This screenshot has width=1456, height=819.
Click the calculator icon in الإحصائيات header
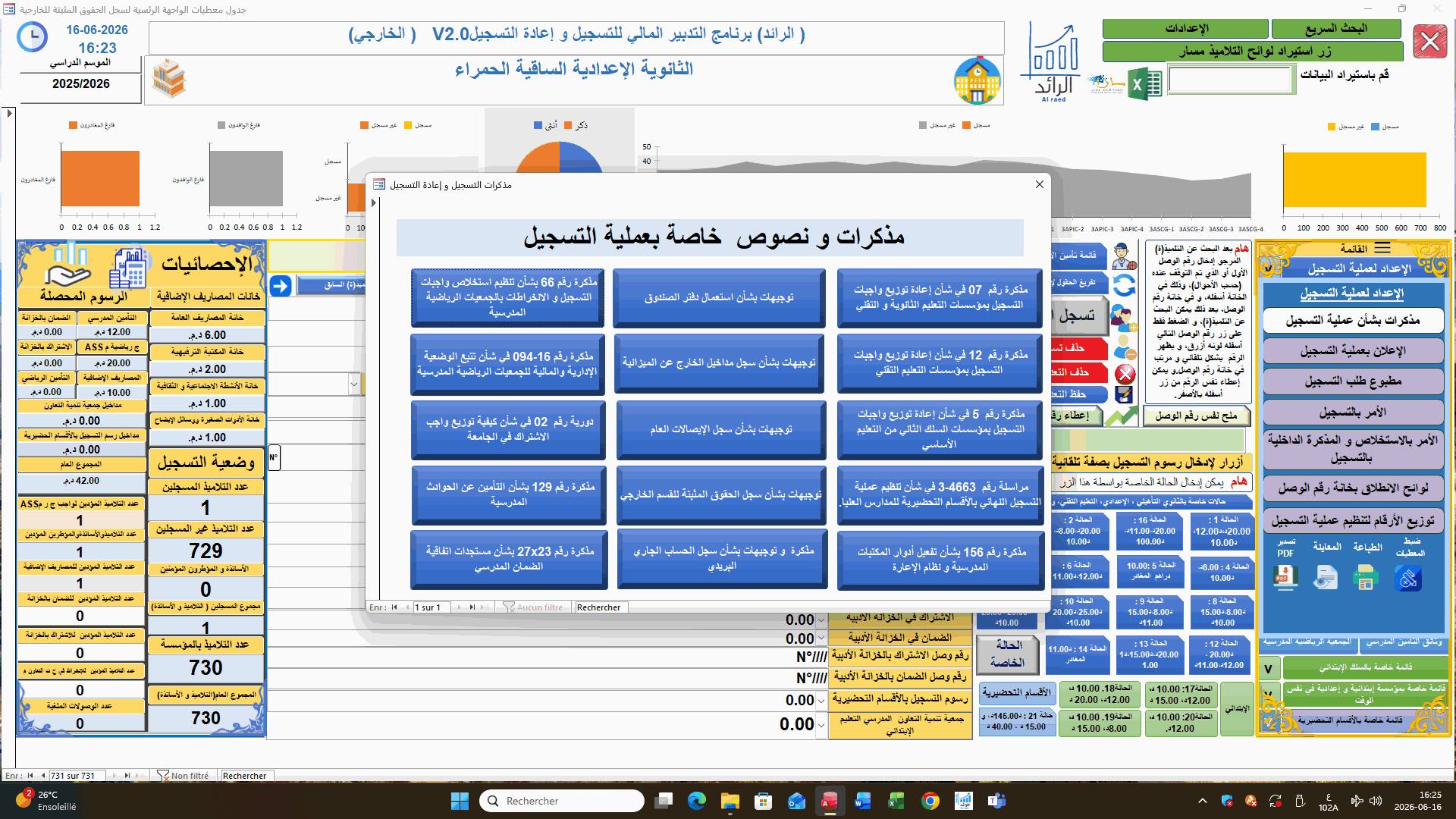coord(128,268)
